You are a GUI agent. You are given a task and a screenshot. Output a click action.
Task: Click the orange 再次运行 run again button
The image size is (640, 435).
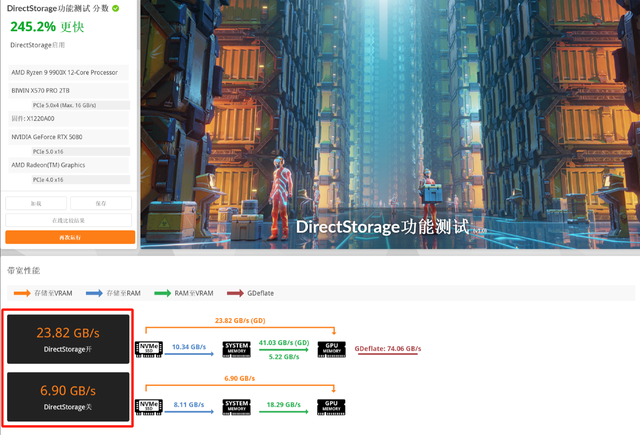pos(70,237)
